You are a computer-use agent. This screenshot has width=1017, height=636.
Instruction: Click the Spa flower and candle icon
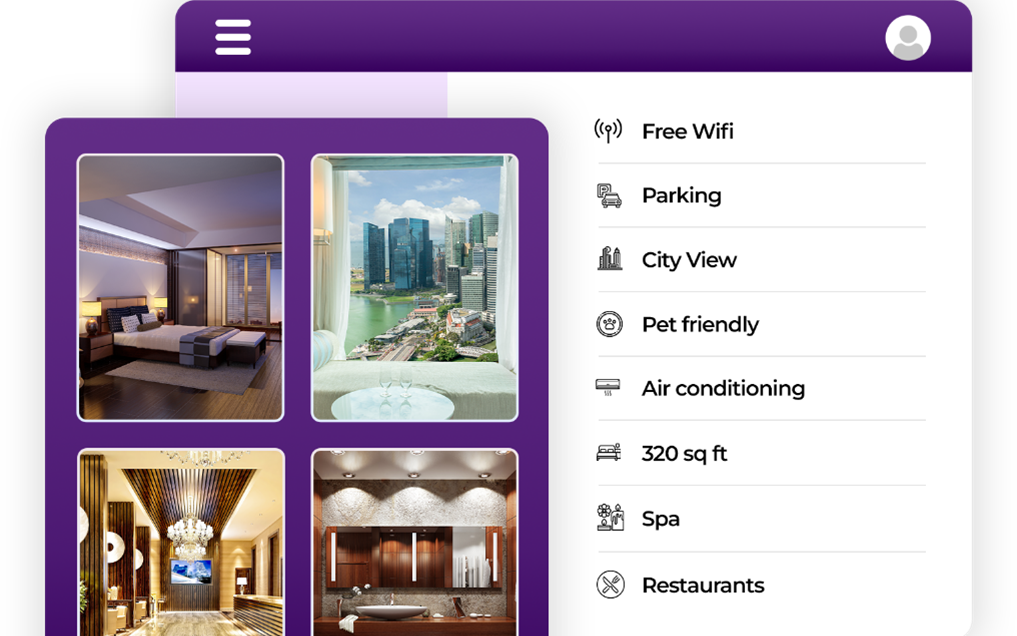[610, 517]
